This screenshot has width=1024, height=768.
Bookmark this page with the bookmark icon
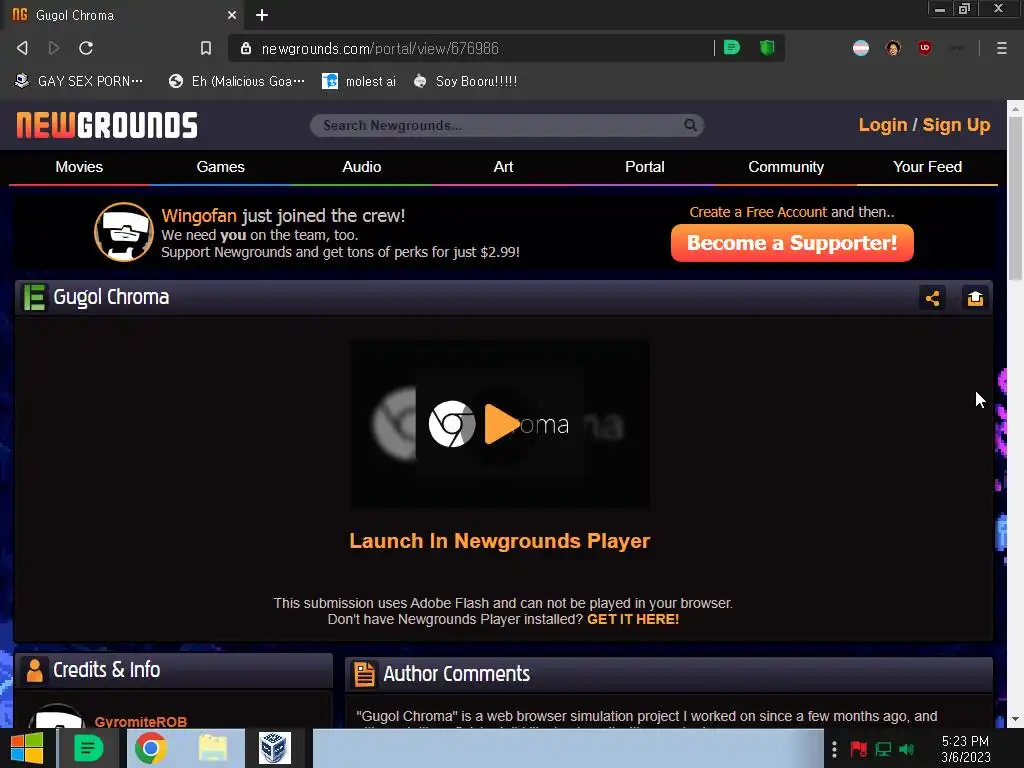click(x=206, y=48)
